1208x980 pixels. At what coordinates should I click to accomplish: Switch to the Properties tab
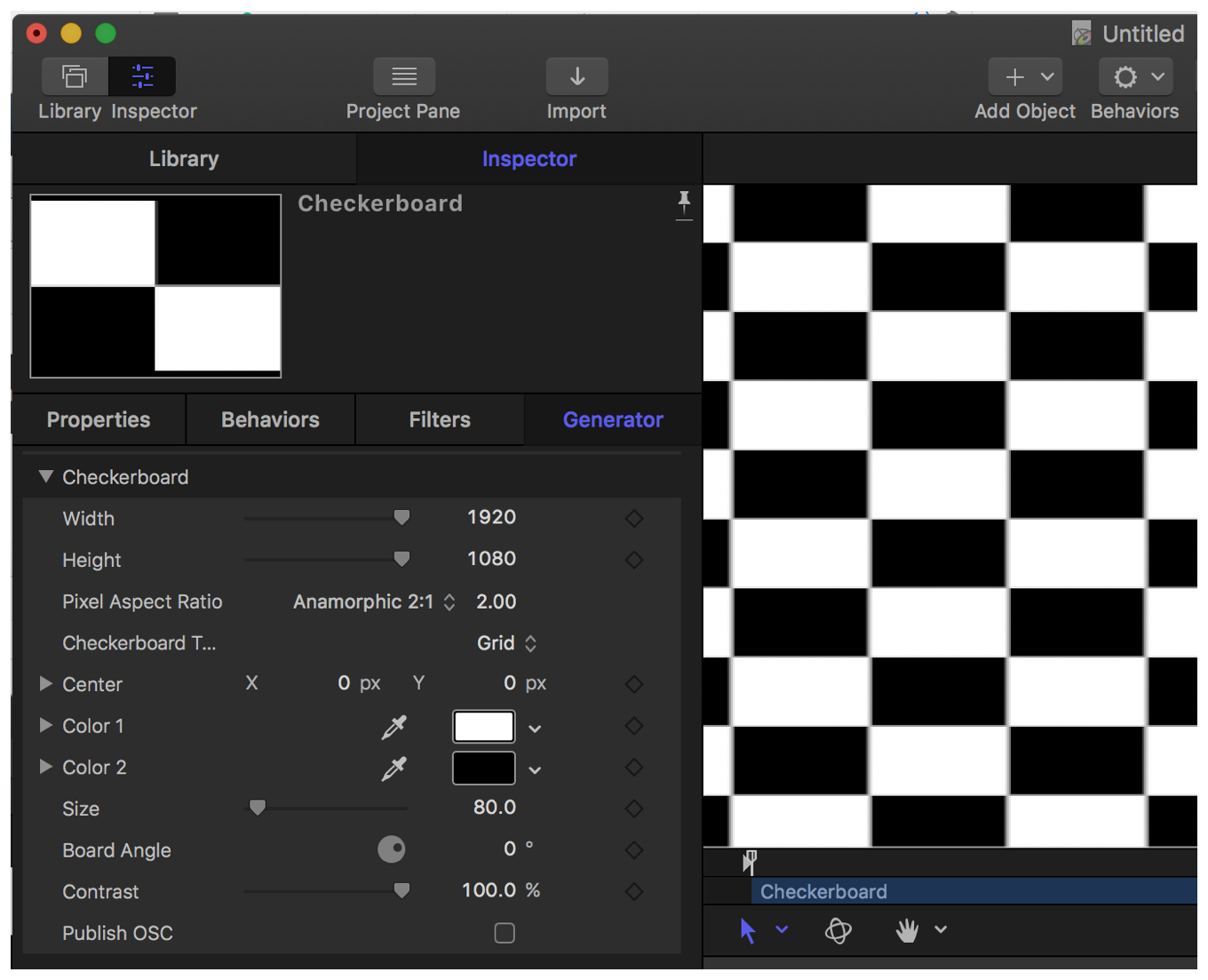coord(99,419)
